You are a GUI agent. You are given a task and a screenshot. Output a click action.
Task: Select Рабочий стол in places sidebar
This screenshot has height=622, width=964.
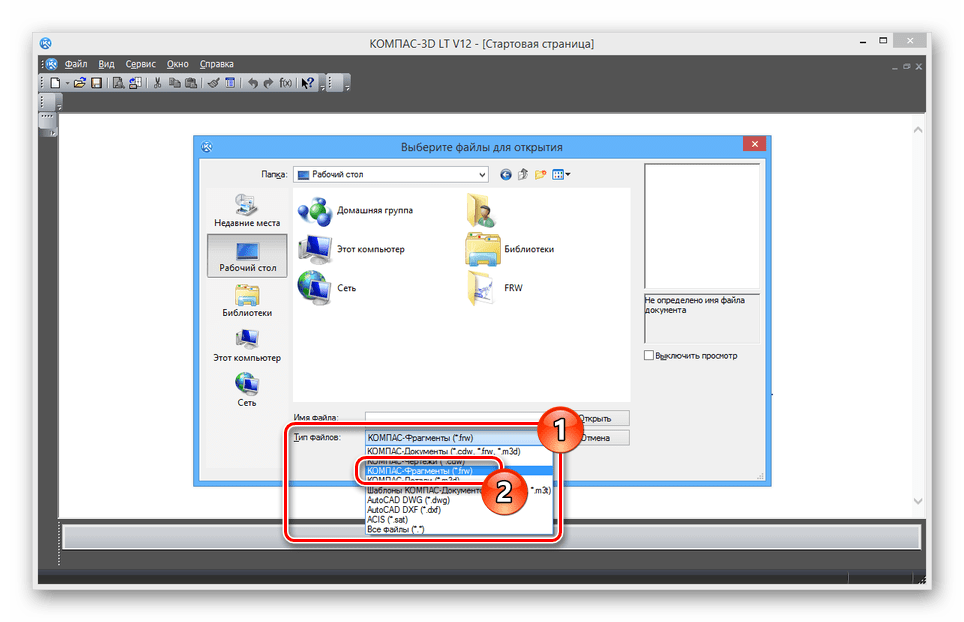[x=247, y=256]
